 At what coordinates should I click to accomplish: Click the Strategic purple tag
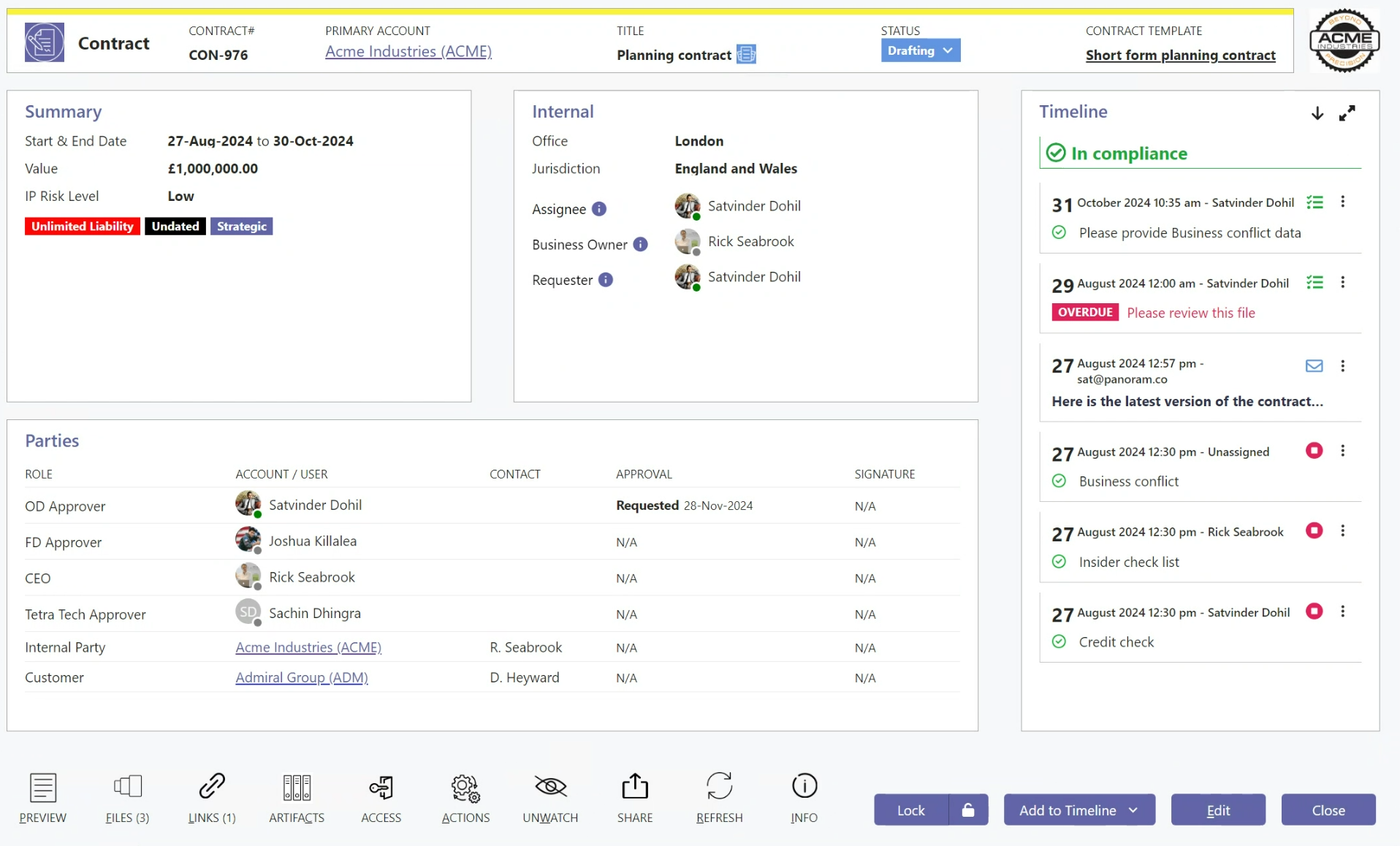pyautogui.click(x=242, y=226)
